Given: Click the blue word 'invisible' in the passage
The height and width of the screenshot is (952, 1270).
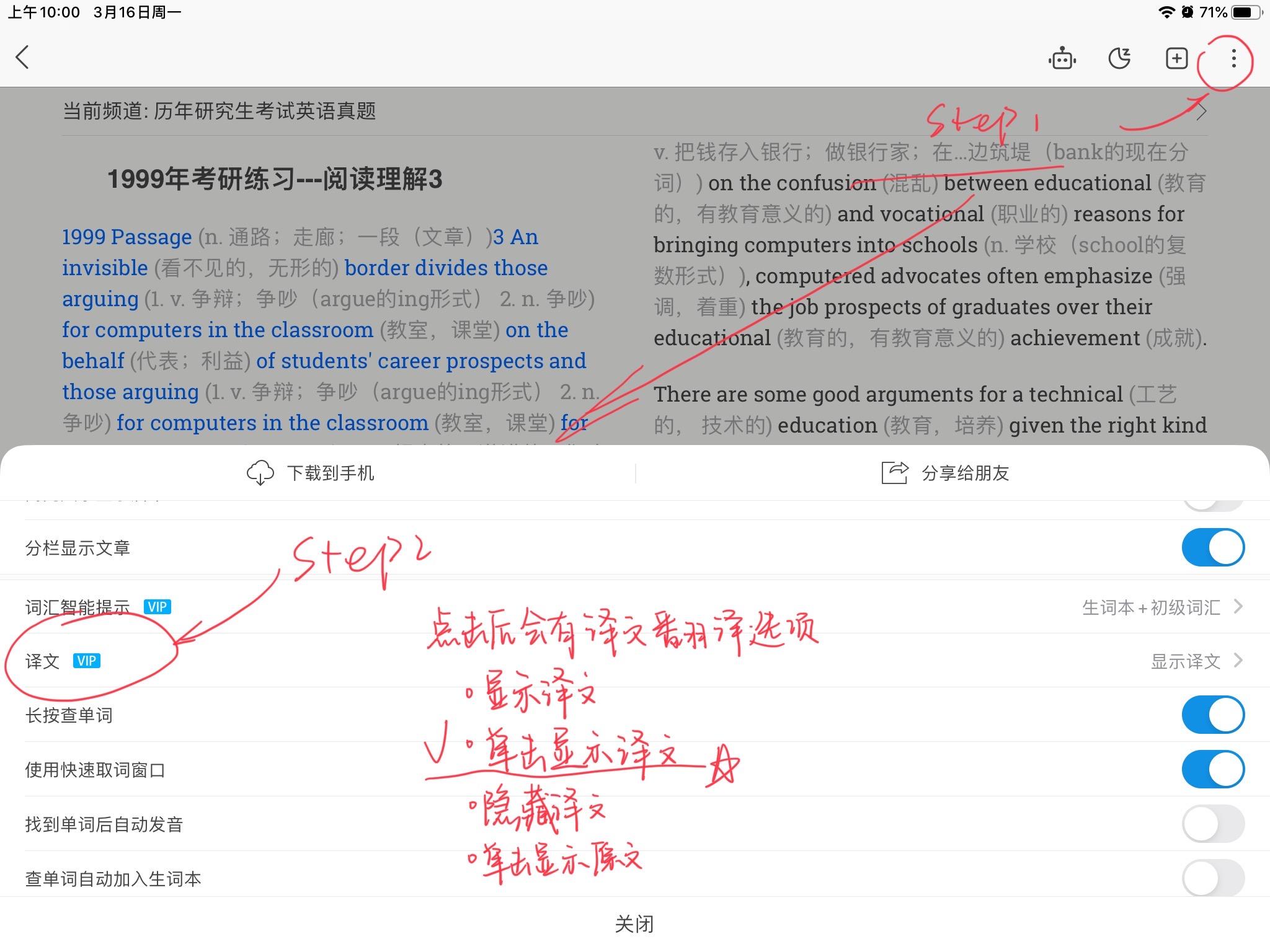Looking at the screenshot, I should (105, 268).
